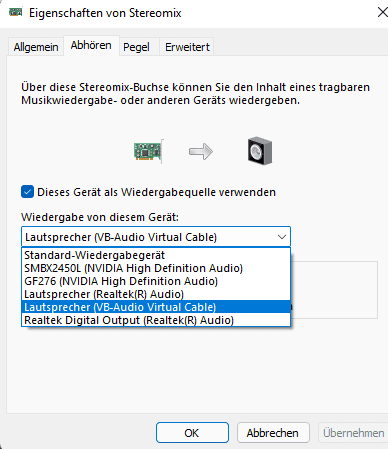Collapse the playback device combo box arrow
This screenshot has height=449, width=388.
(282, 237)
